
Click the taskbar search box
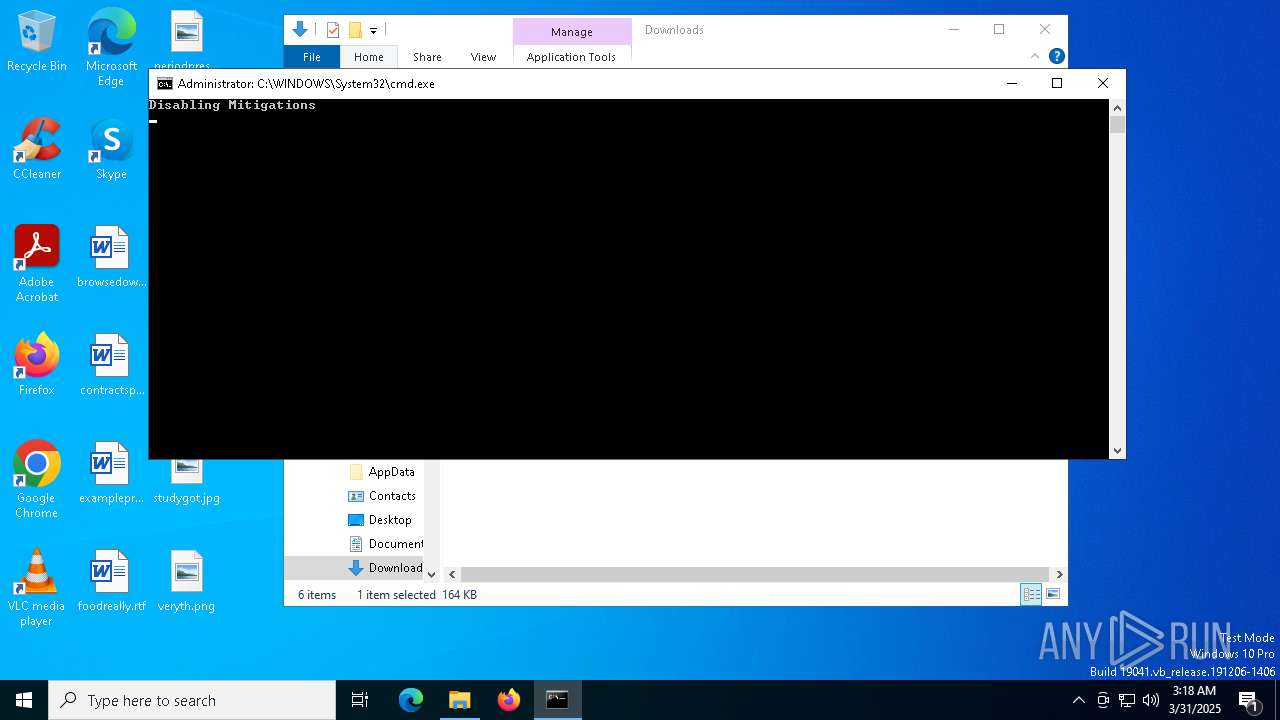(x=192, y=700)
